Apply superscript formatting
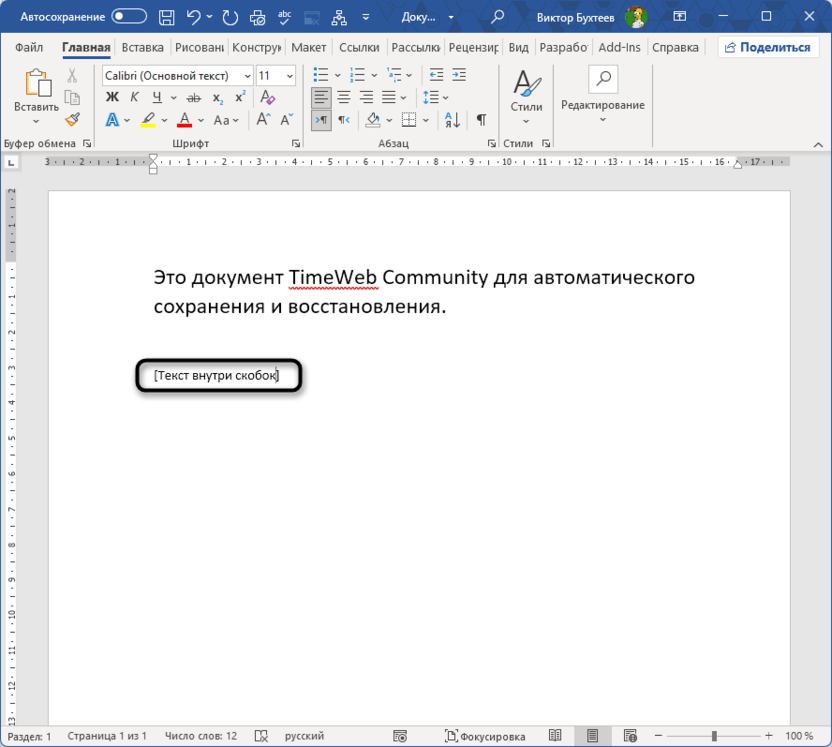This screenshot has height=747, width=832. point(240,97)
